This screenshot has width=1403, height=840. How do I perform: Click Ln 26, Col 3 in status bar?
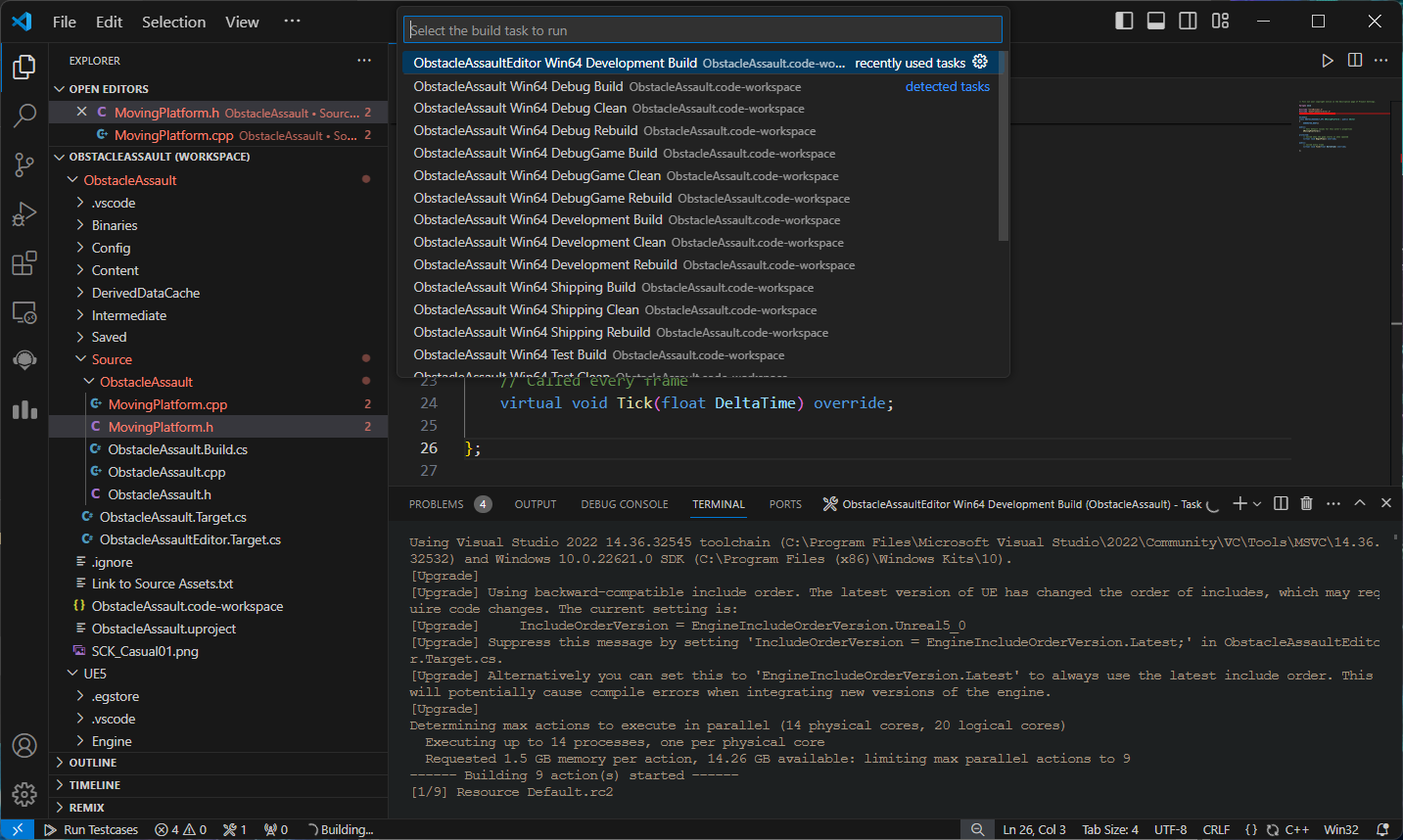click(1034, 829)
